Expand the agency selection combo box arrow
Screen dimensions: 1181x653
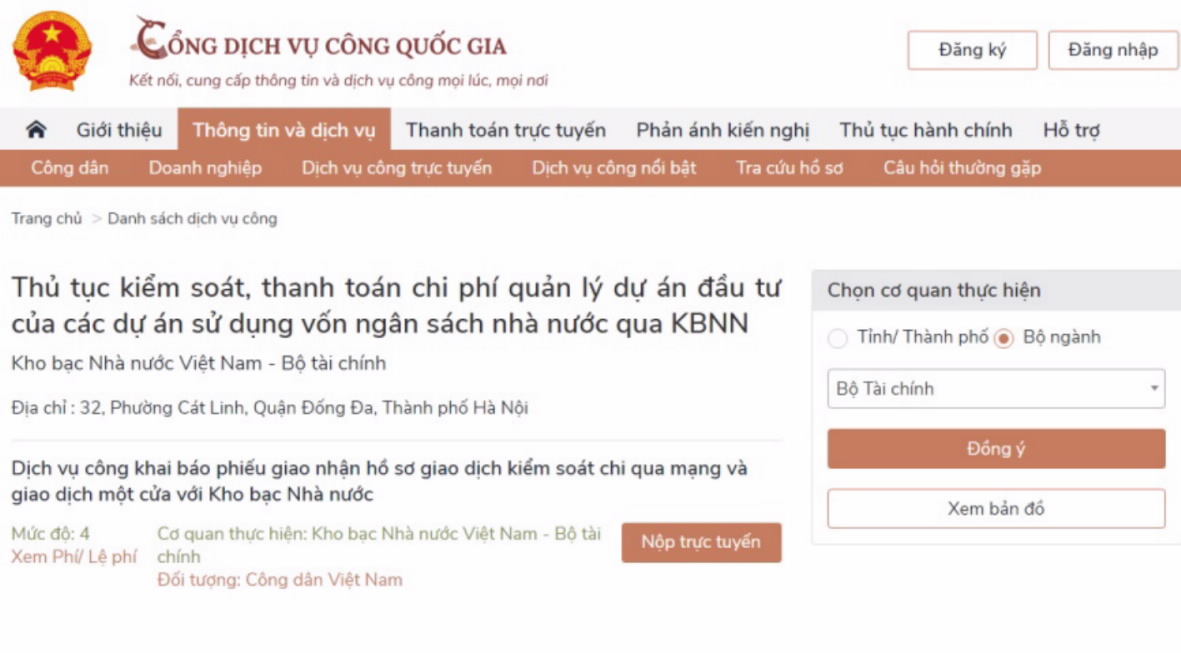[1155, 389]
